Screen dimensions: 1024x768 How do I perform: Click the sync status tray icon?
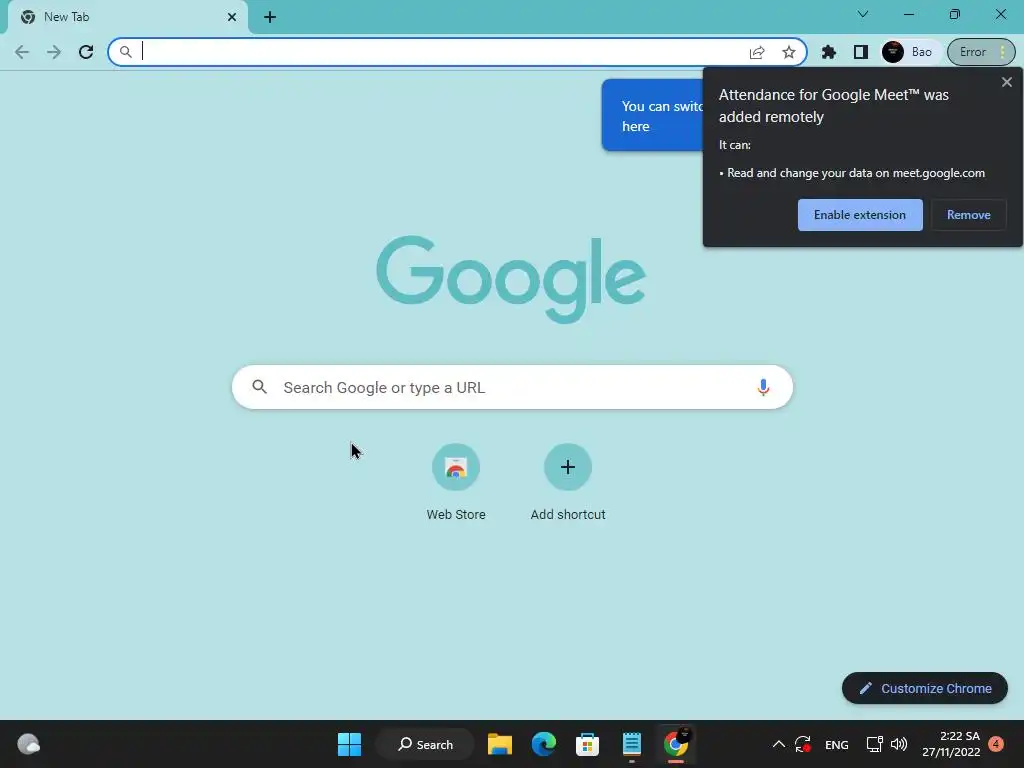[803, 744]
